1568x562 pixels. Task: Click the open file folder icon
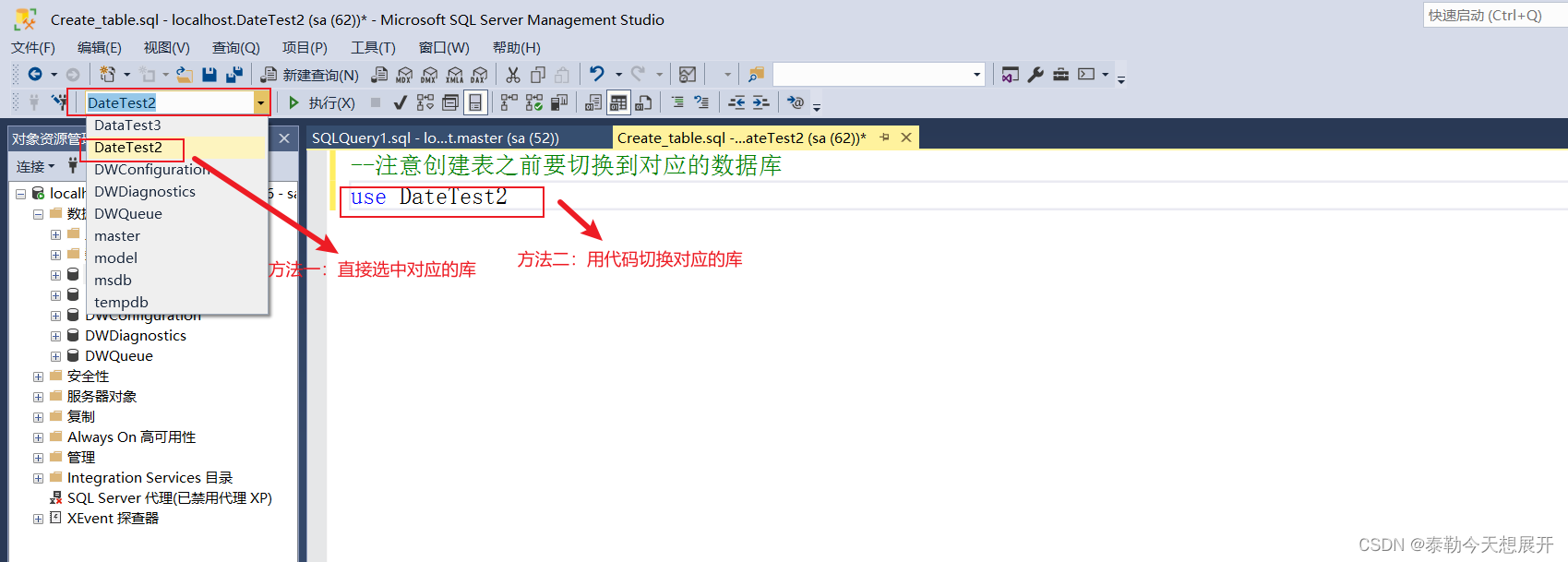186,75
